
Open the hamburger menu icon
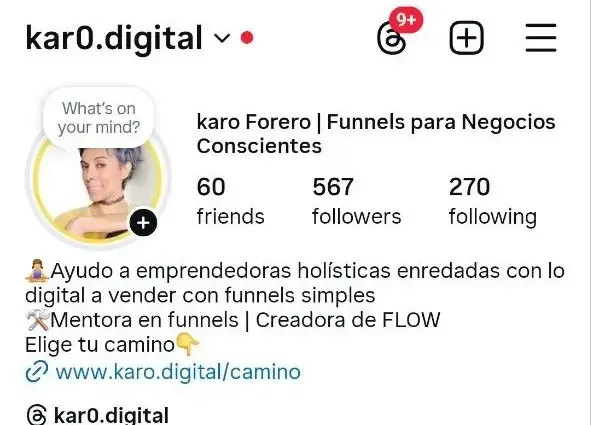pos(541,38)
